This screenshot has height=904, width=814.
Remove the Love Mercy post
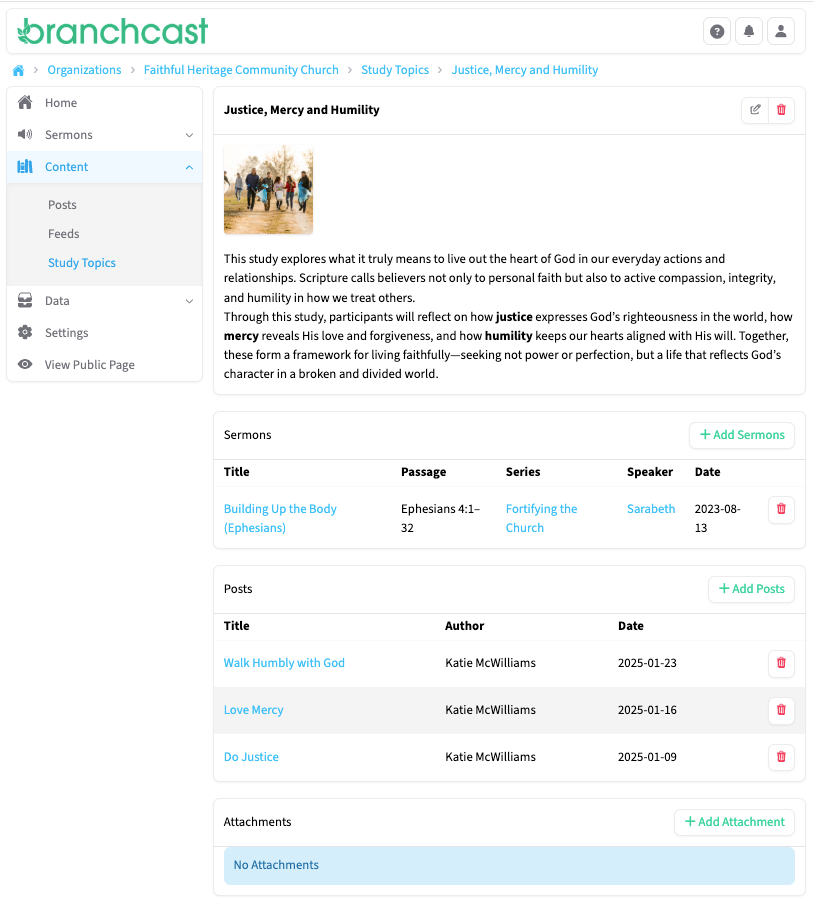click(x=781, y=710)
